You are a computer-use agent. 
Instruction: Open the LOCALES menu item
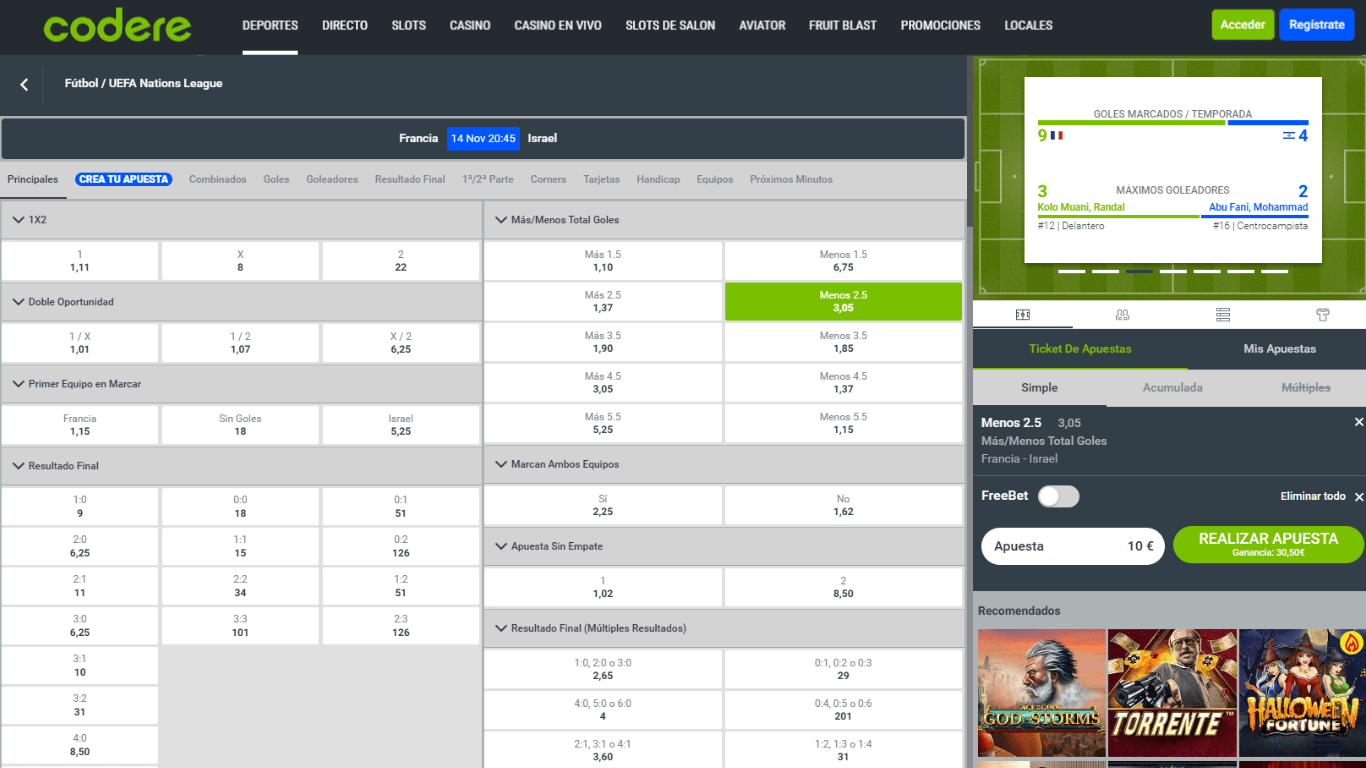tap(1028, 25)
